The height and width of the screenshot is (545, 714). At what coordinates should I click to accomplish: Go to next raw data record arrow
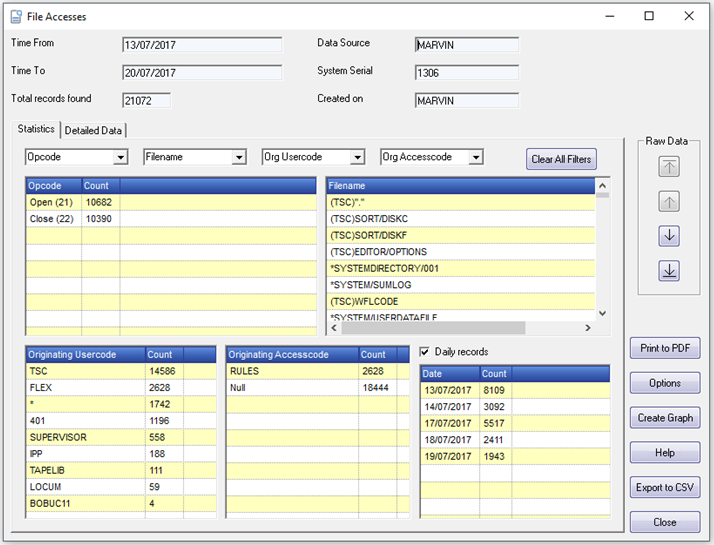669,236
